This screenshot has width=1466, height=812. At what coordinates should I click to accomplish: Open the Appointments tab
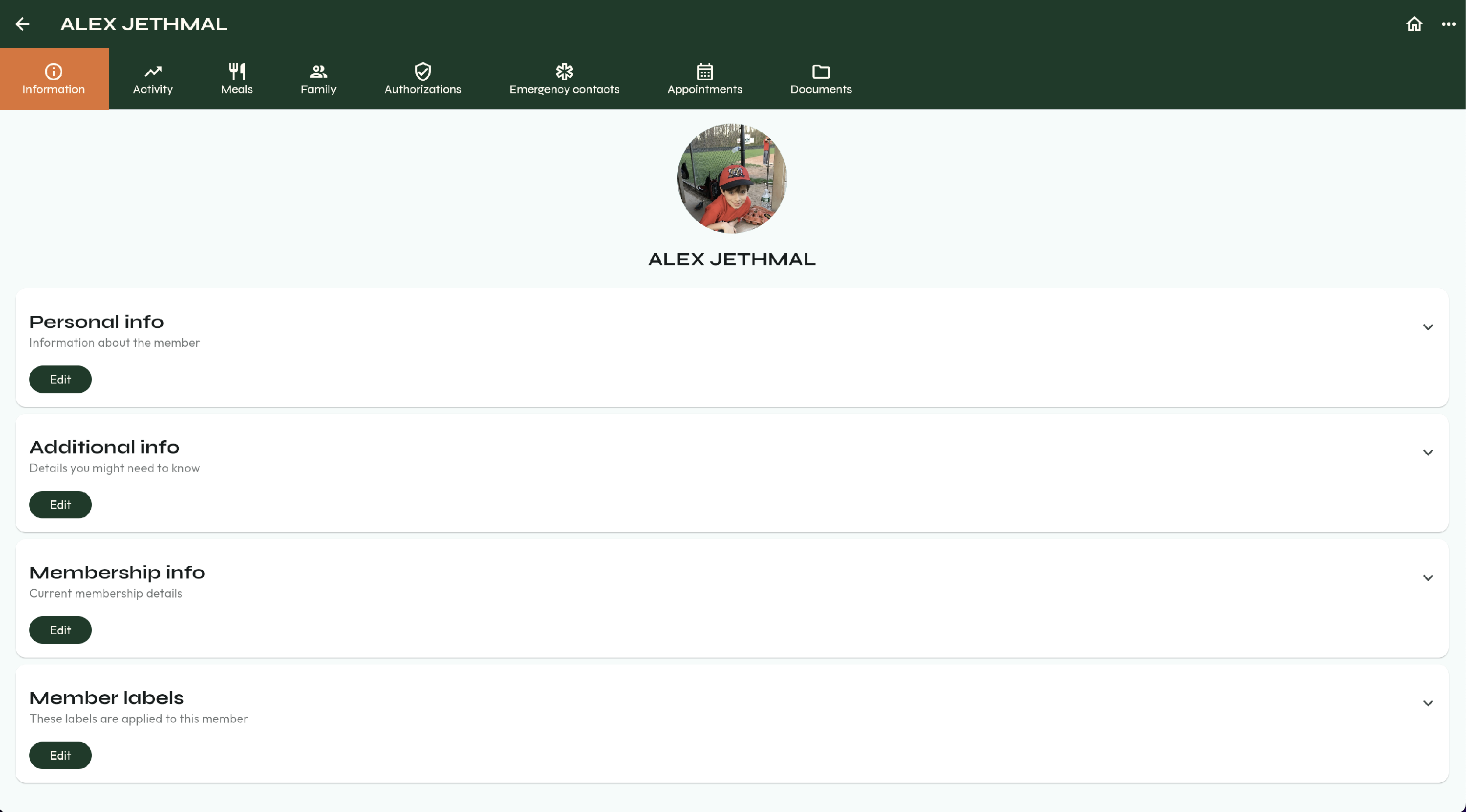coord(705,79)
